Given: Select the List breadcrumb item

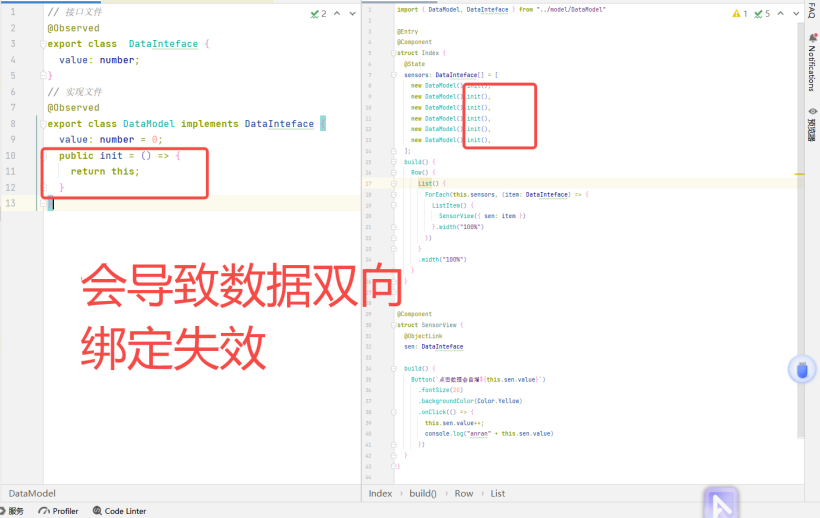Looking at the screenshot, I should (498, 493).
